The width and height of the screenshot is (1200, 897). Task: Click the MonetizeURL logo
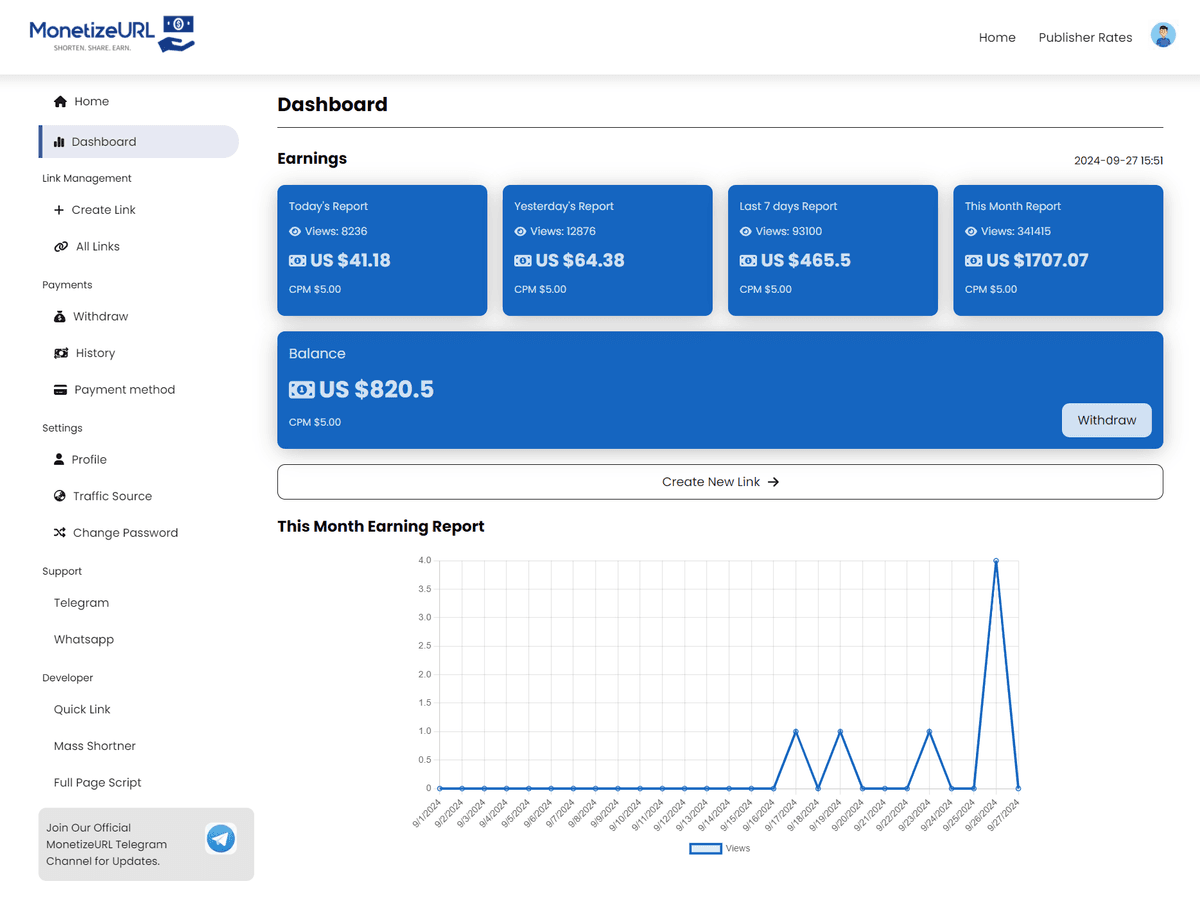point(113,33)
